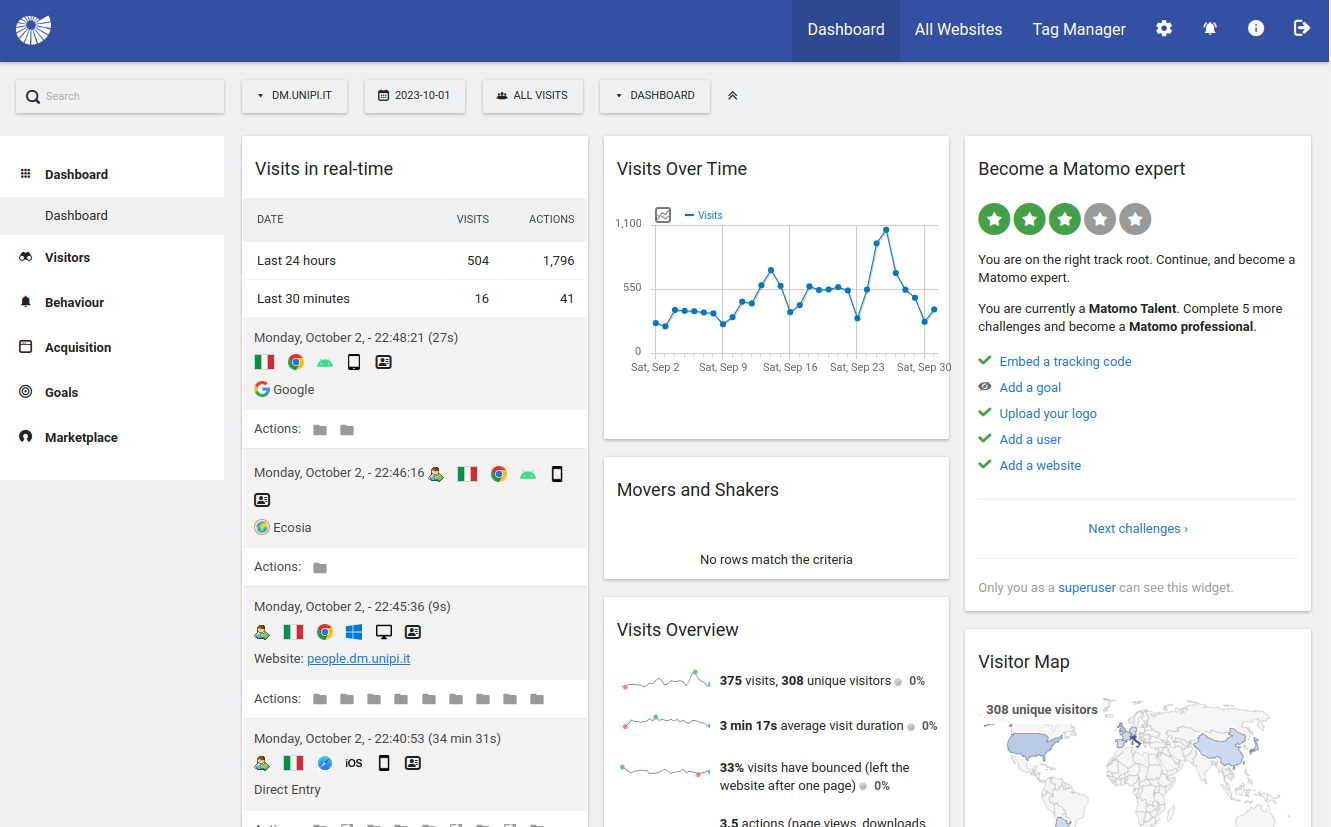Viewport: 1331px width, 827px height.
Task: Open the 2023-10-01 date picker
Action: click(415, 96)
